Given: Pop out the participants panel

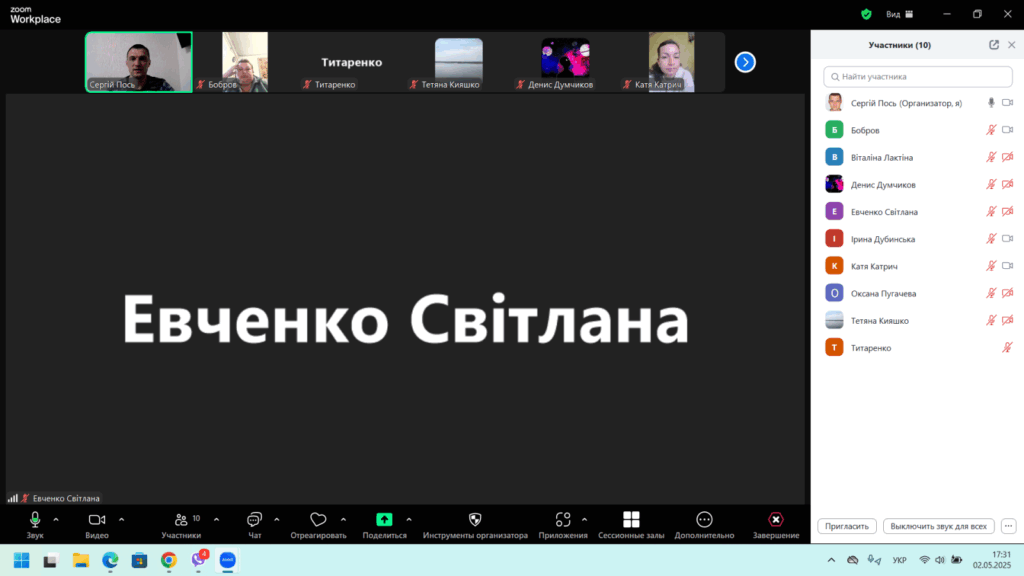Looking at the screenshot, I should [x=993, y=45].
